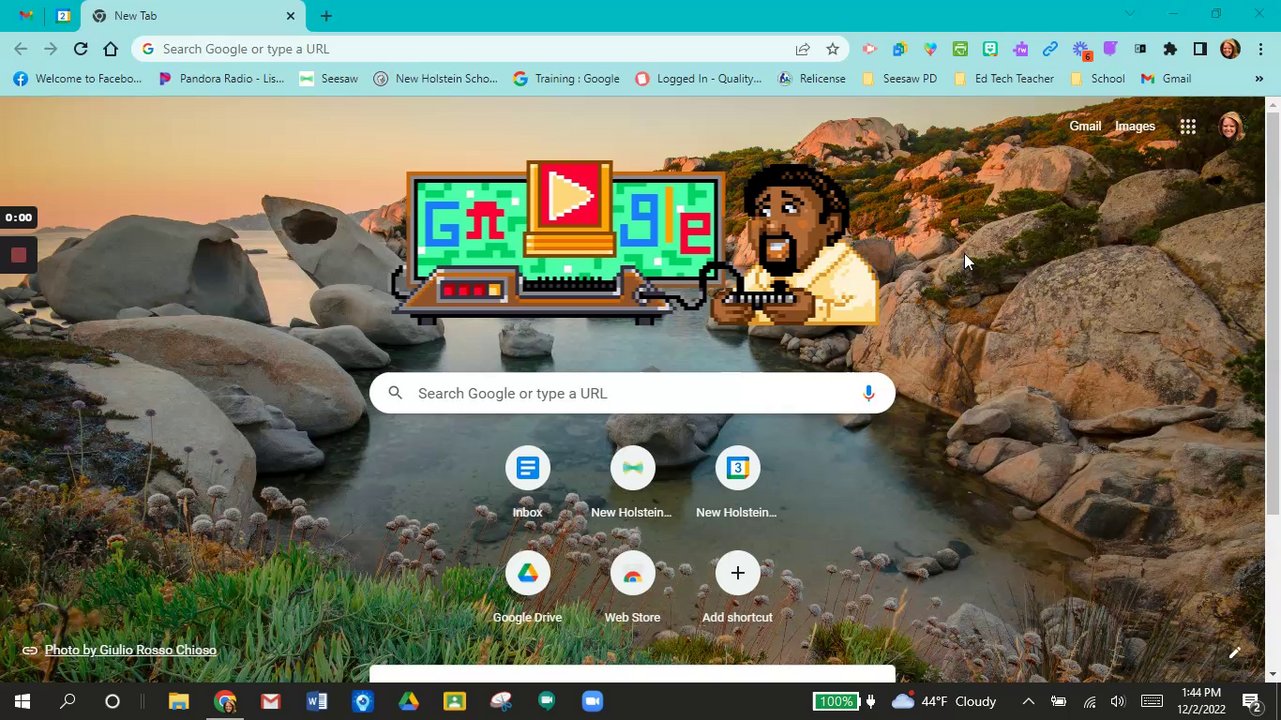Open the extension showing badge number 6

[1080, 49]
